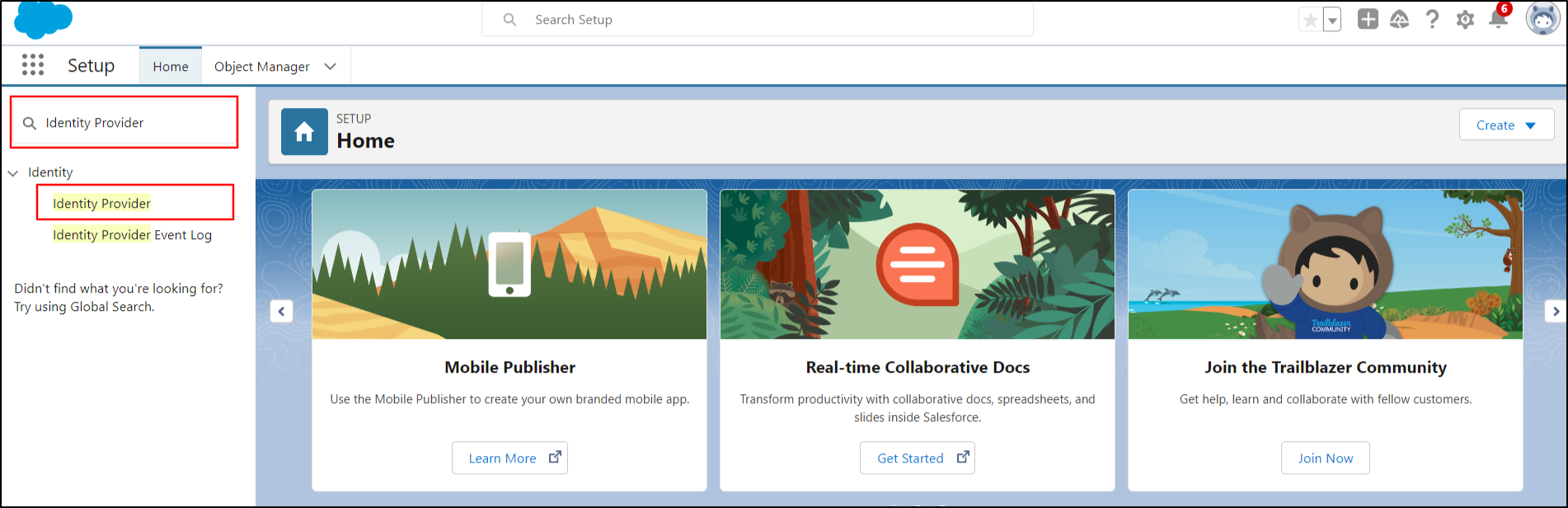Click the Join the Trailblazer Community heading
1568x508 pixels.
[1326, 367]
